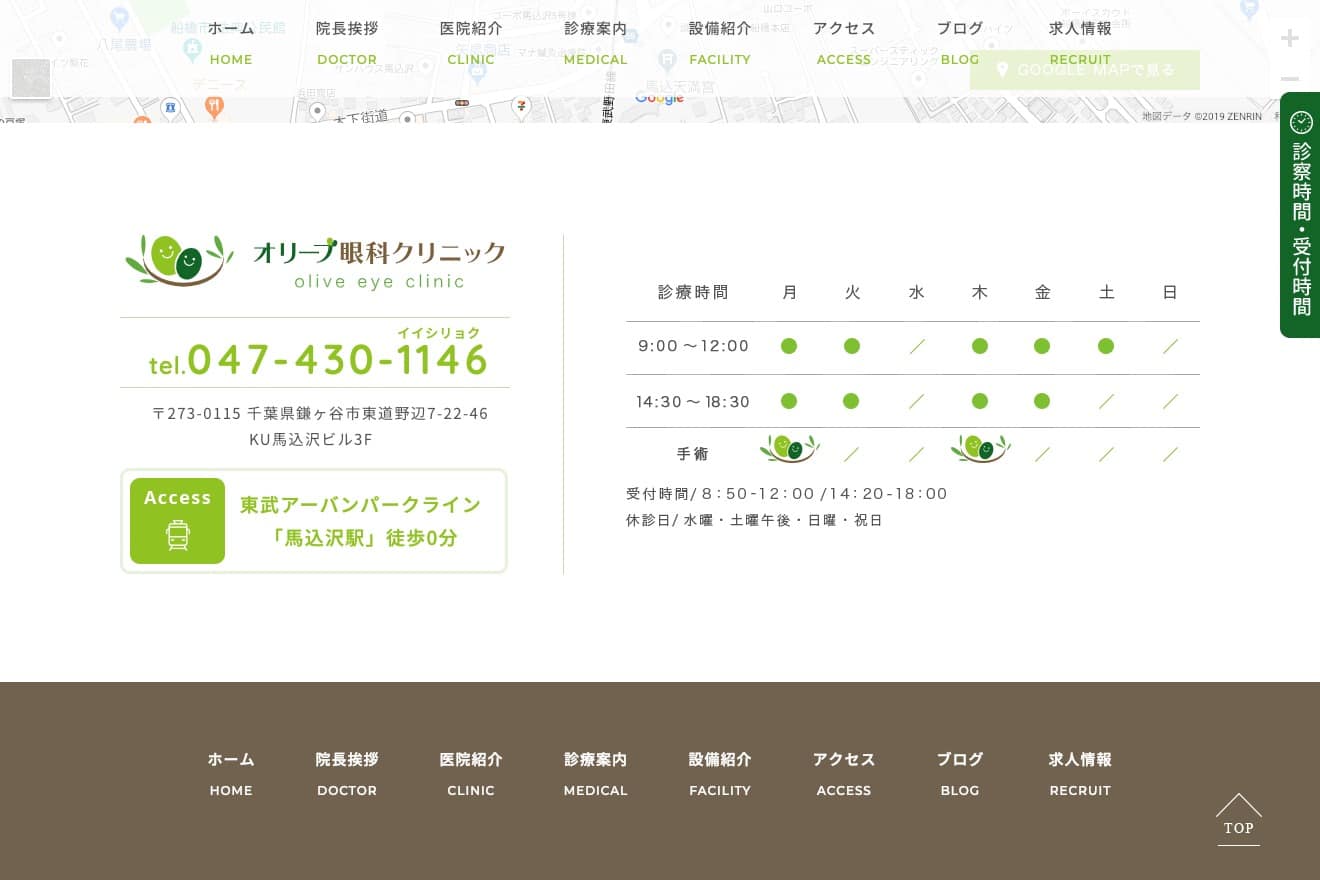Switch map to satellite thumbnail view
1320x880 pixels.
pos(31,78)
